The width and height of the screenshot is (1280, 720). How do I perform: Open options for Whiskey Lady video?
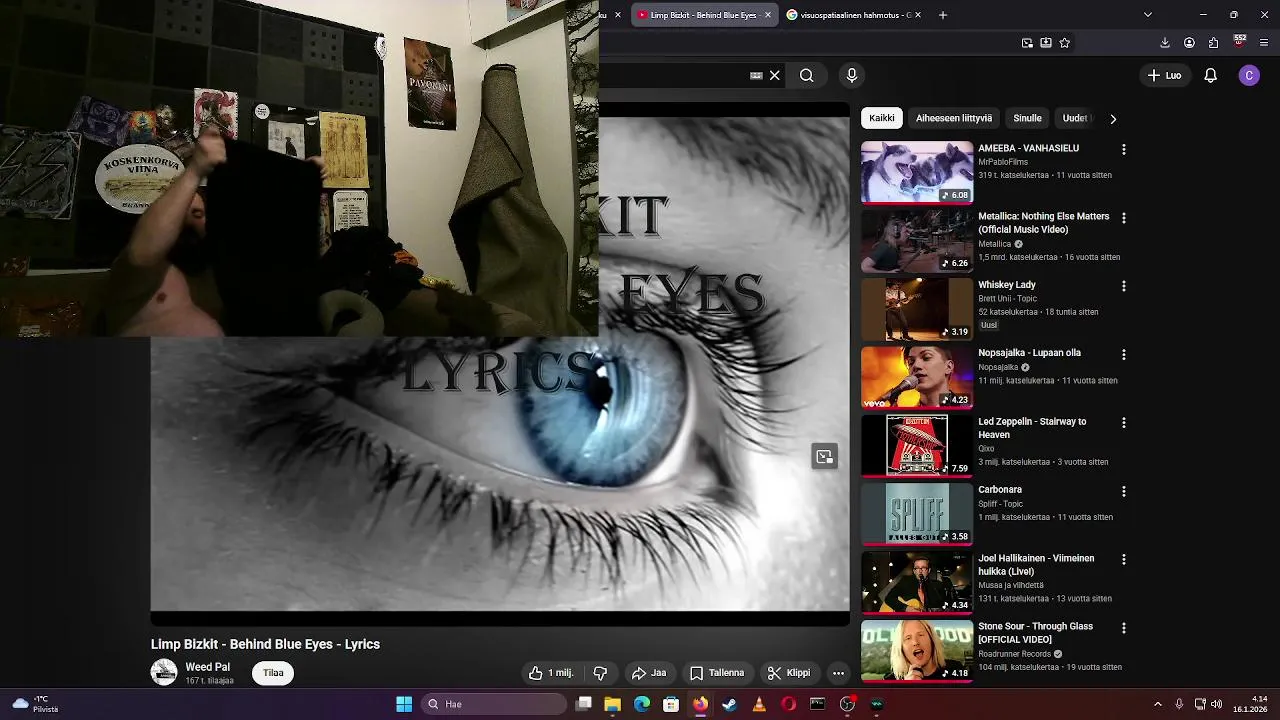[x=1123, y=286]
